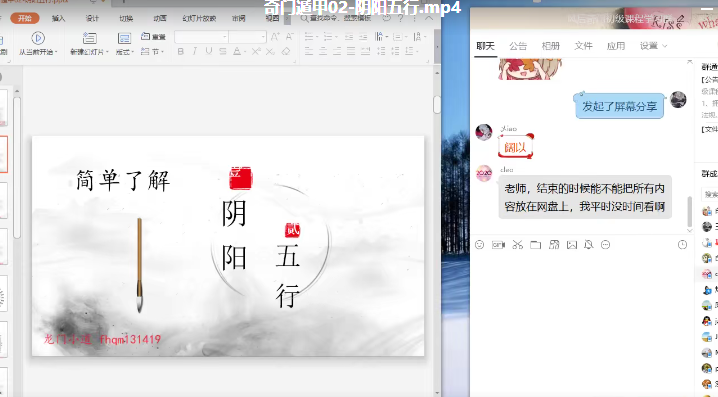Toggle superscript X² formatting

coord(256,51)
